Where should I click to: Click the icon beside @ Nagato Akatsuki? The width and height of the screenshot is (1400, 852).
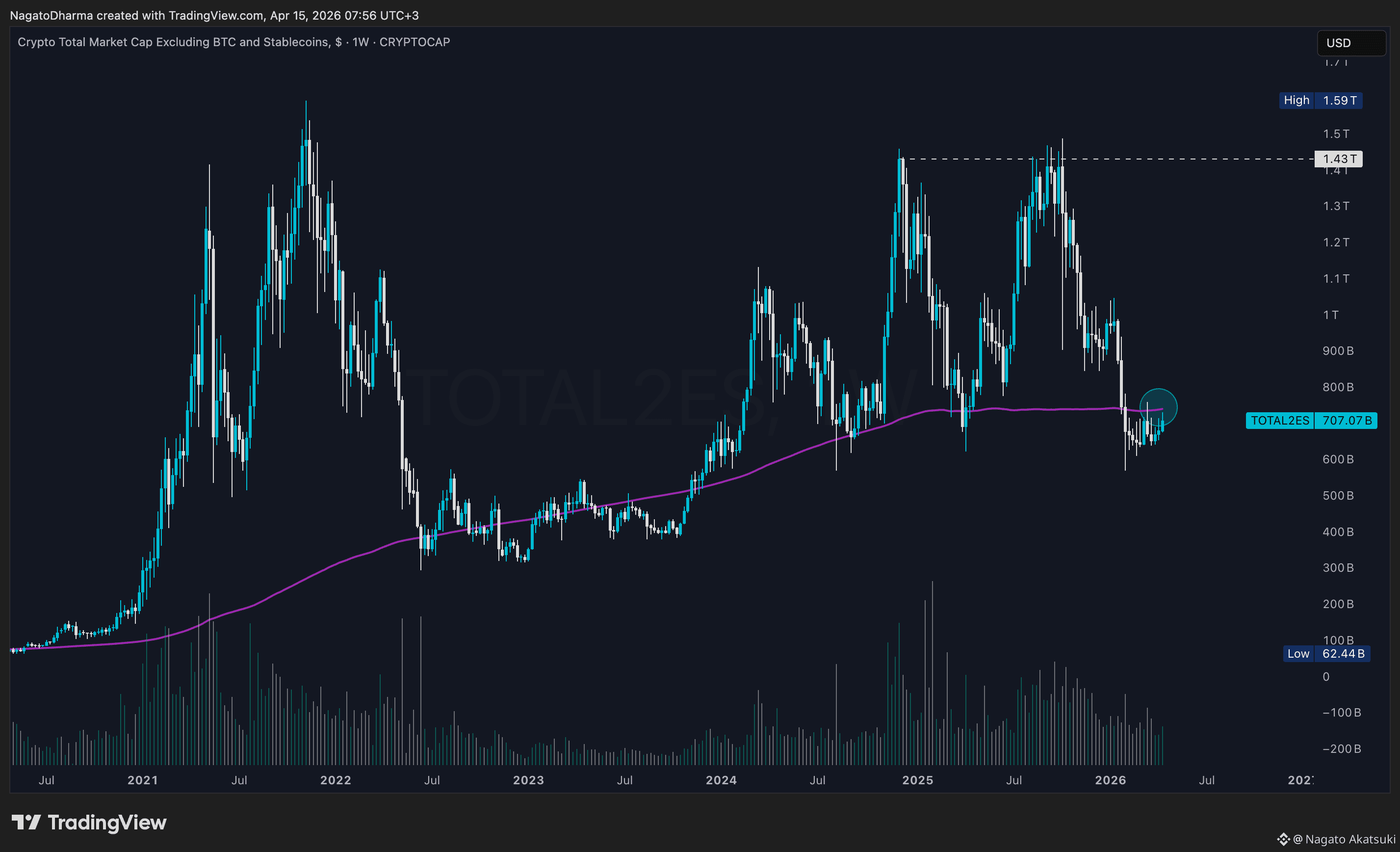tap(1284, 839)
